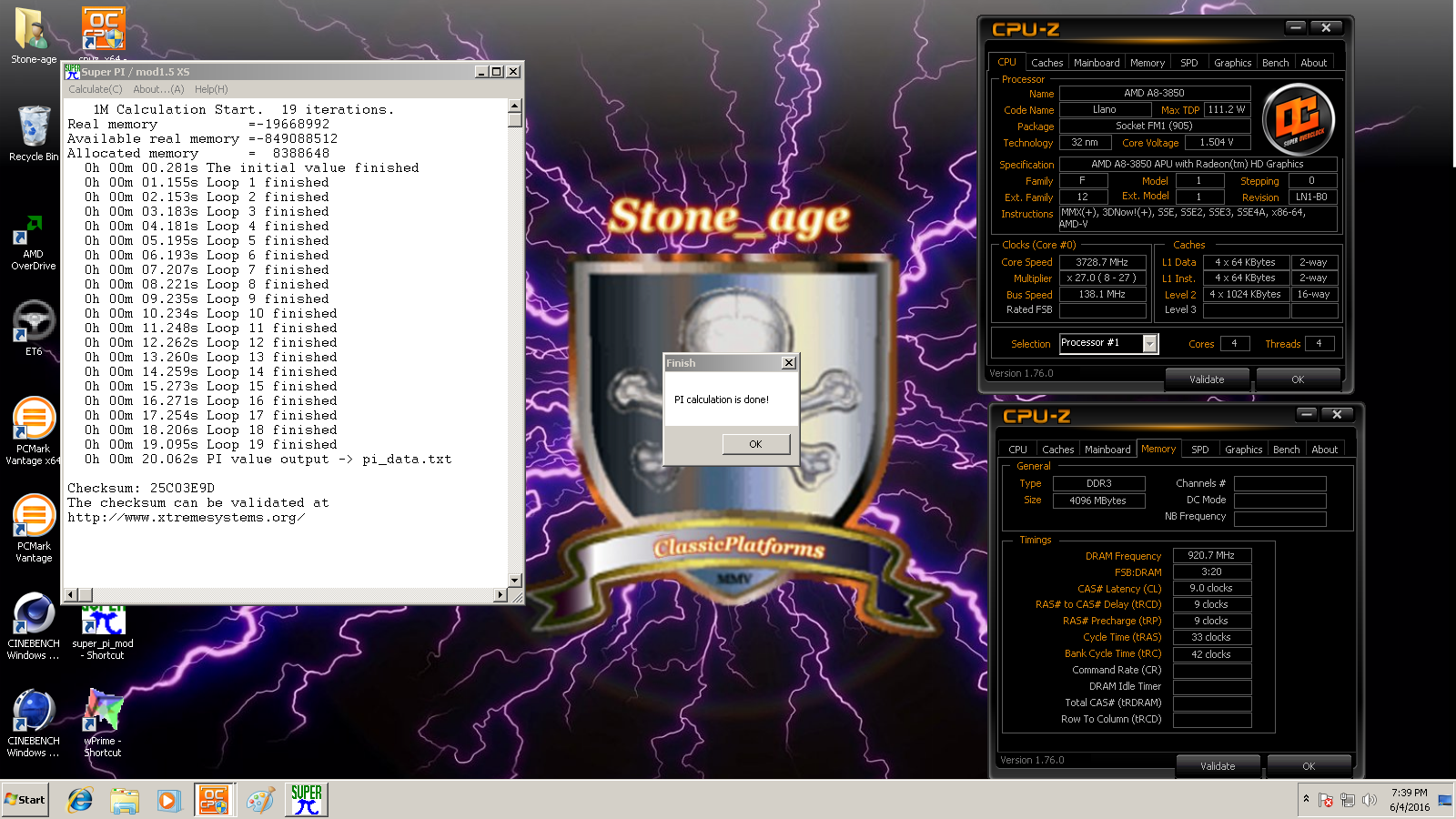Image resolution: width=1456 pixels, height=819 pixels.
Task: Launch AMD OverDrive desktop shortcut
Action: click(34, 242)
